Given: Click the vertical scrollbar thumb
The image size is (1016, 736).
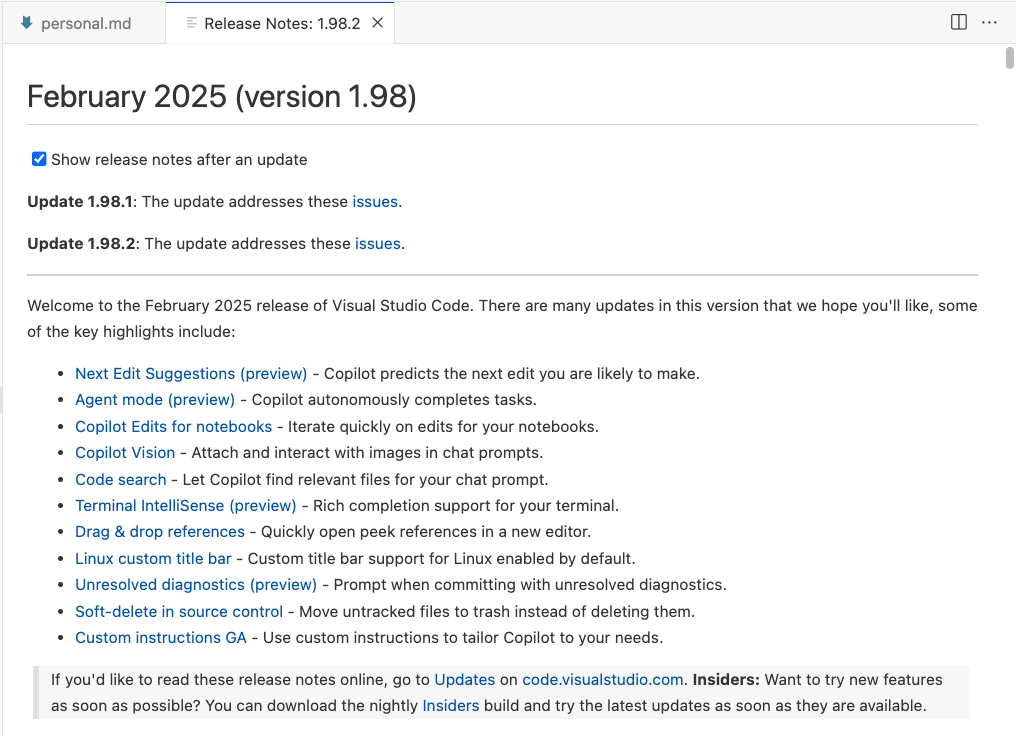Looking at the screenshot, I should tap(1010, 57).
